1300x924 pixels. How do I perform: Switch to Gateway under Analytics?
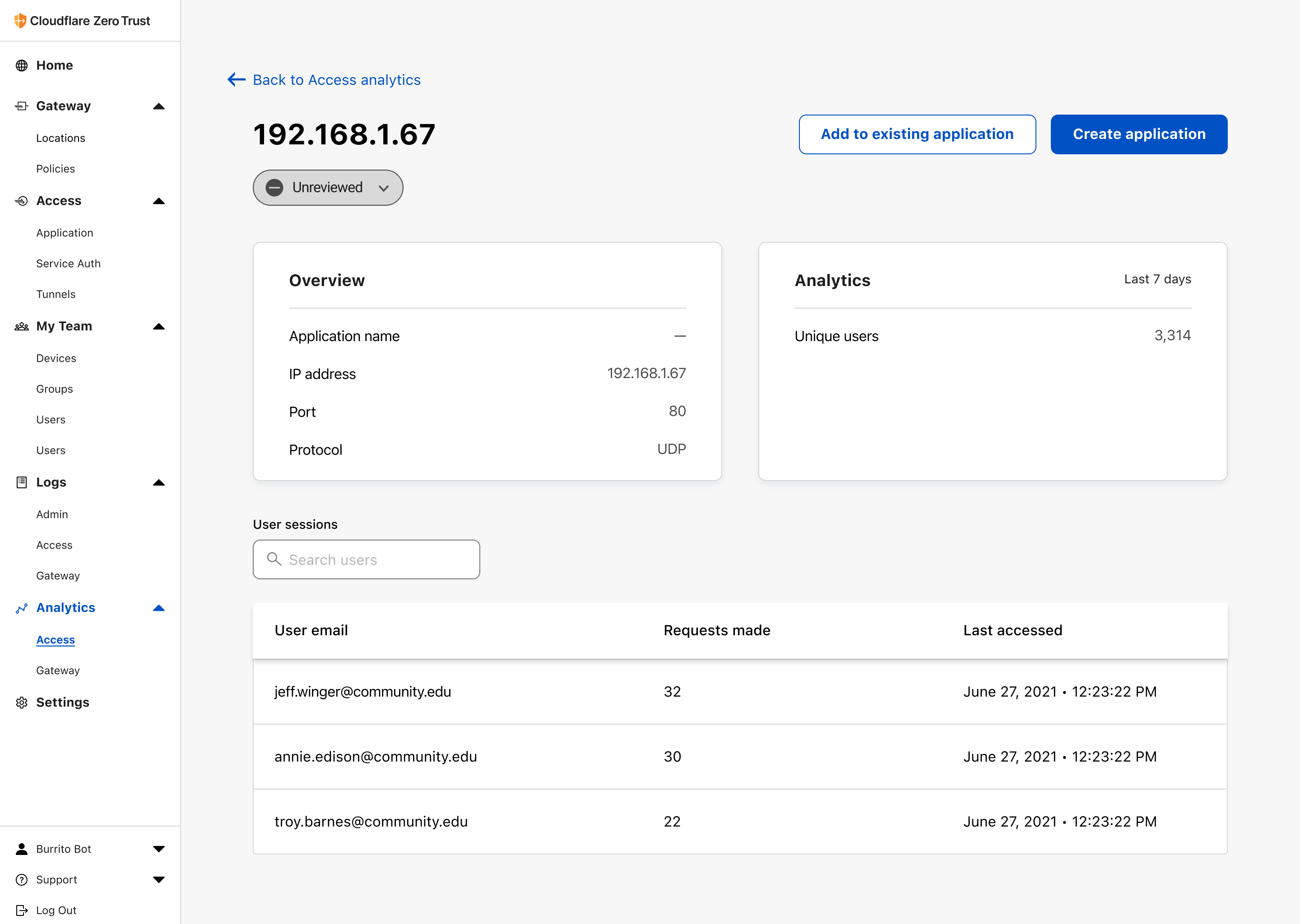click(x=57, y=670)
